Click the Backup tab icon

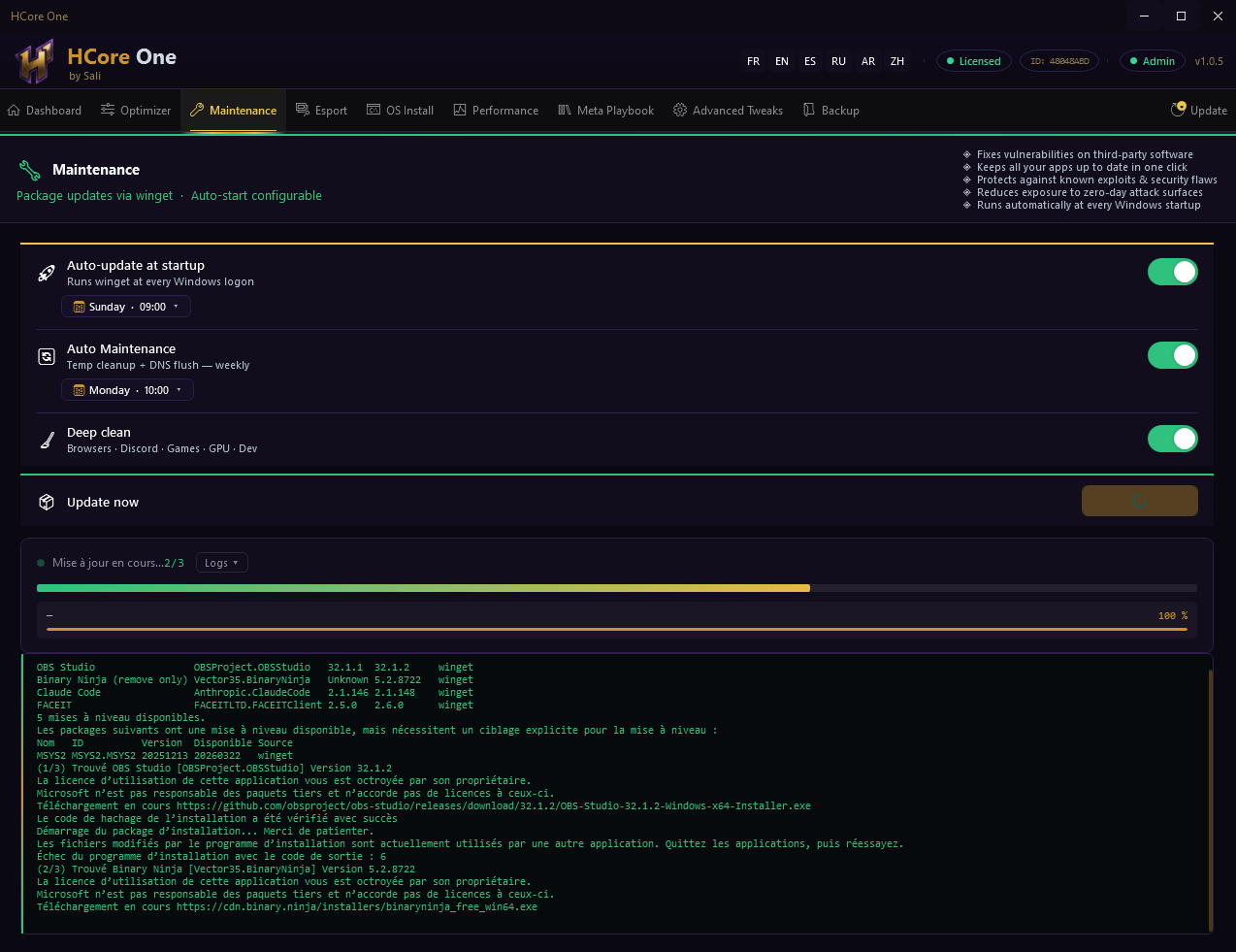pyautogui.click(x=809, y=110)
